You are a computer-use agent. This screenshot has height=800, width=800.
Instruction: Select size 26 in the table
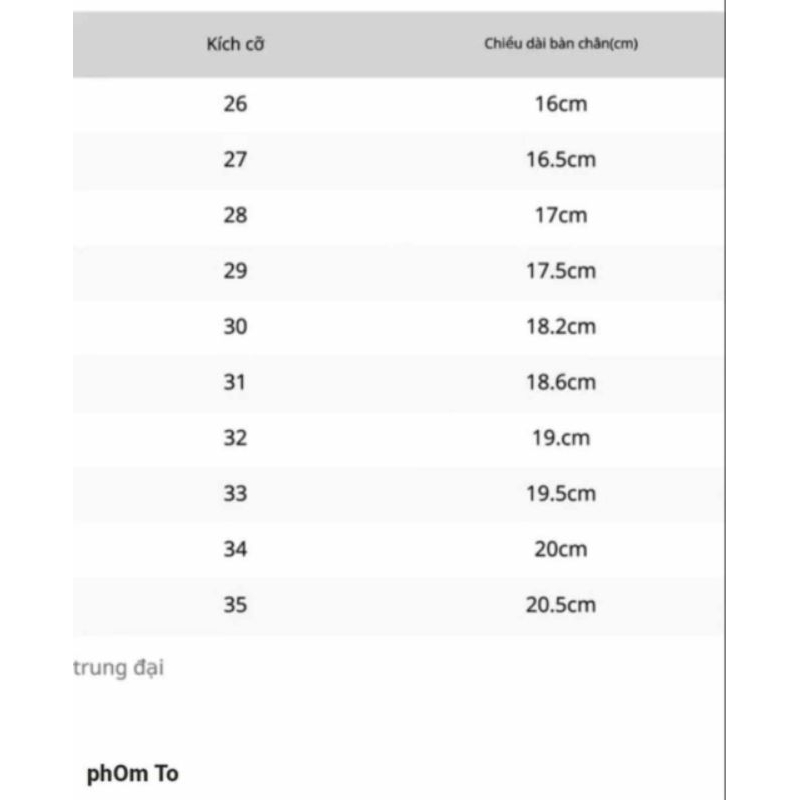click(x=235, y=103)
